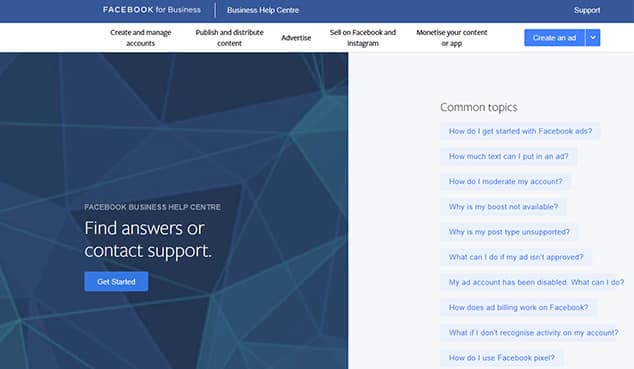
Task: Select the Advertise menu item
Action: coord(296,38)
